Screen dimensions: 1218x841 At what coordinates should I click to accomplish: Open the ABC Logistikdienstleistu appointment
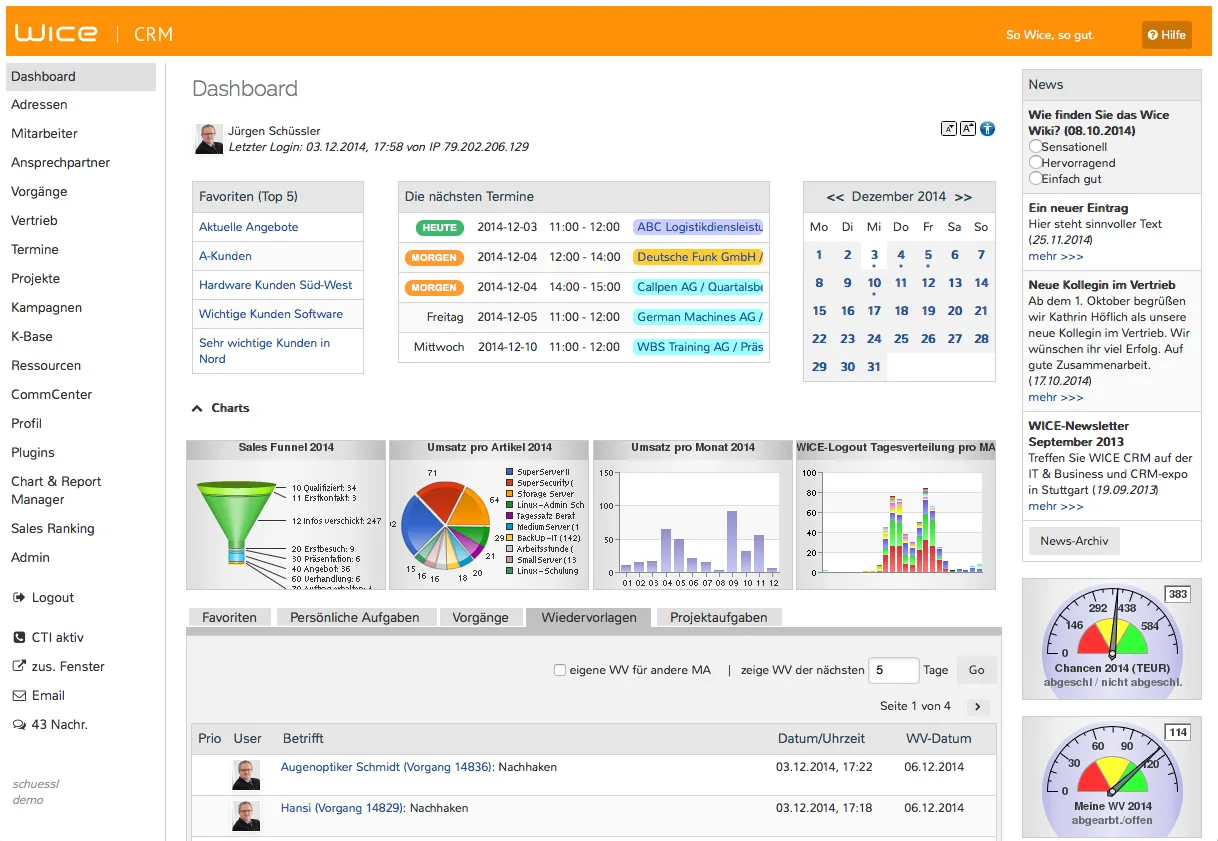[698, 227]
